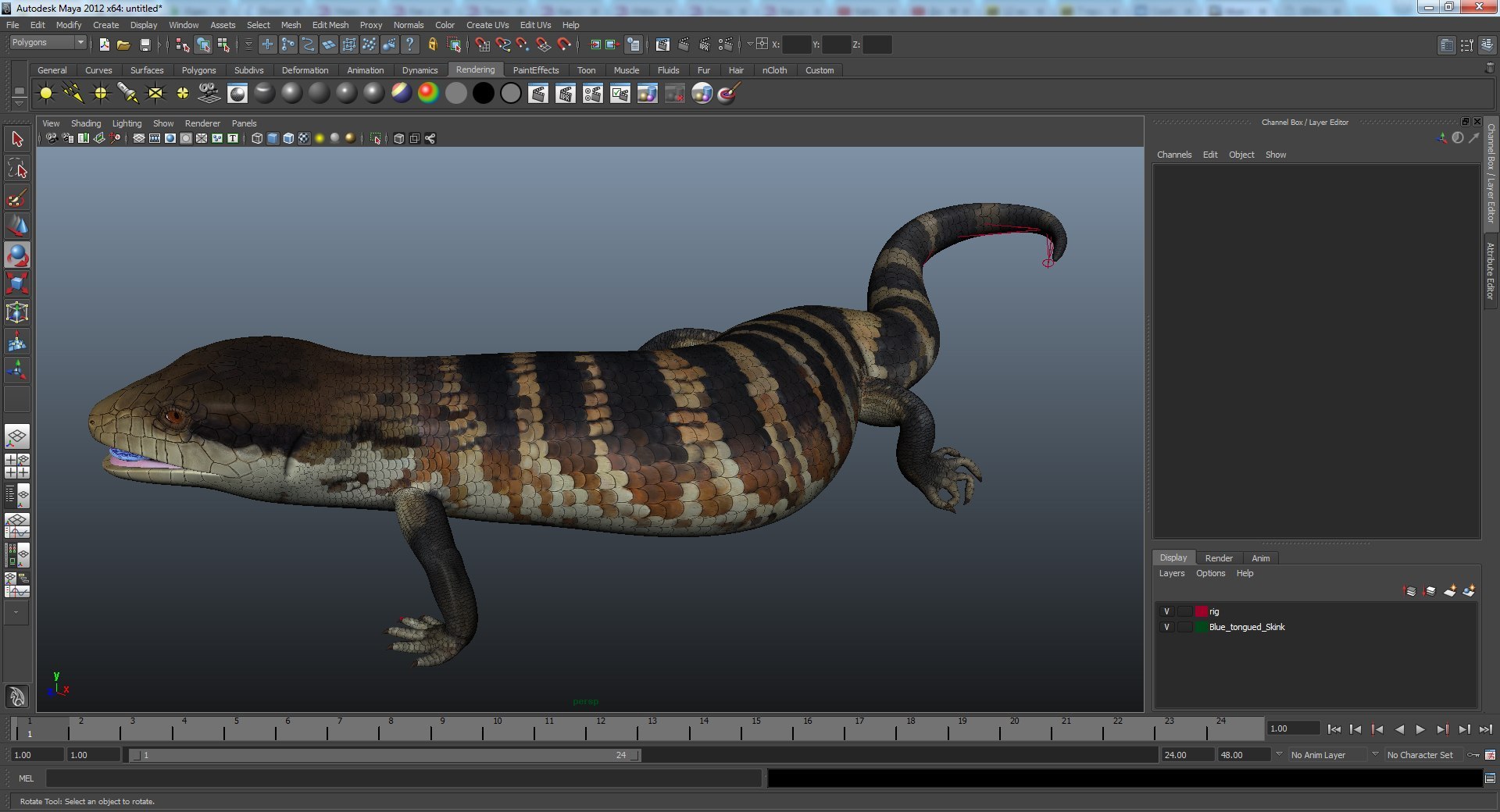Toggle visibility V of rig layer
Screen dimensions: 1500x812
pos(1166,611)
